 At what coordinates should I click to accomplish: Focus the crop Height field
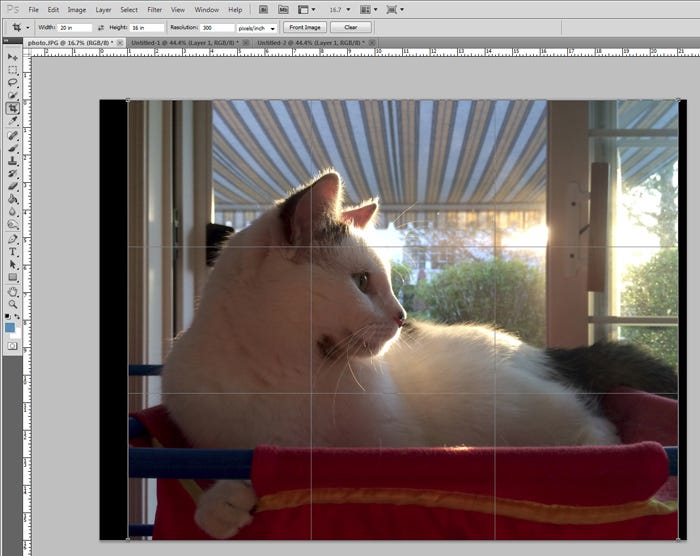click(147, 28)
